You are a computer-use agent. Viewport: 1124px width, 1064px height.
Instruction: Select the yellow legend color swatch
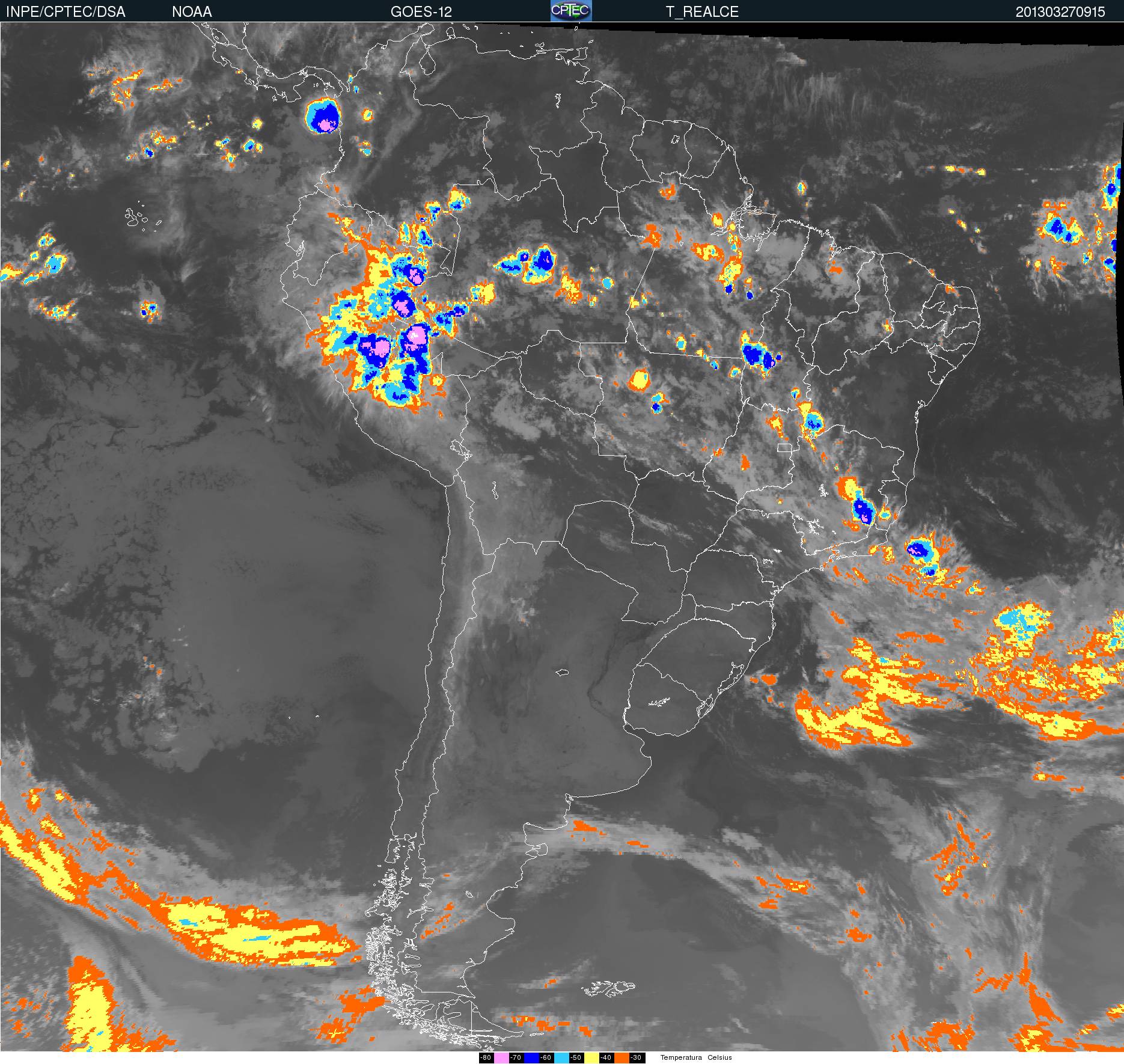(x=591, y=1058)
